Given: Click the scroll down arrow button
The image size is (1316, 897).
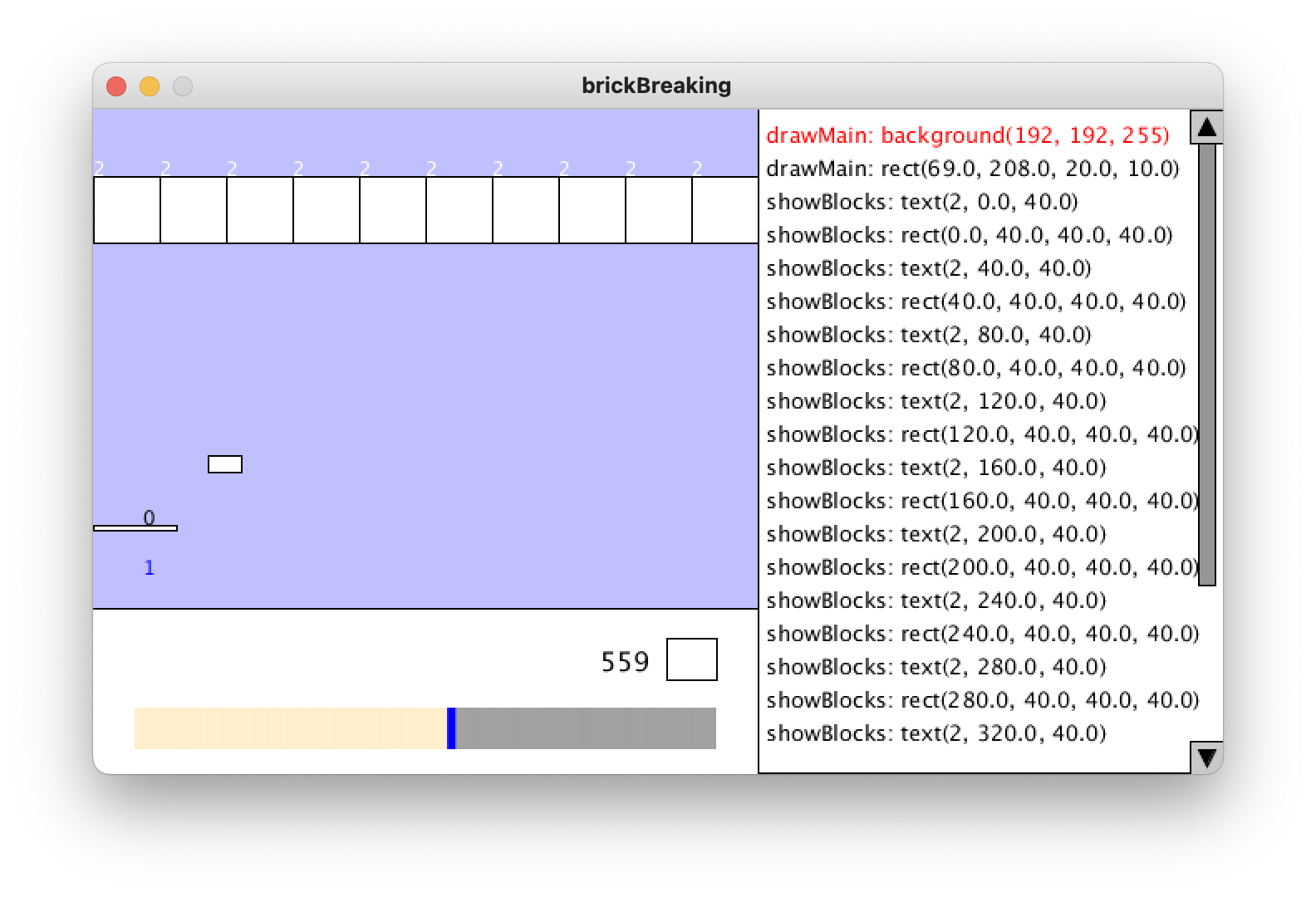Looking at the screenshot, I should [1206, 757].
